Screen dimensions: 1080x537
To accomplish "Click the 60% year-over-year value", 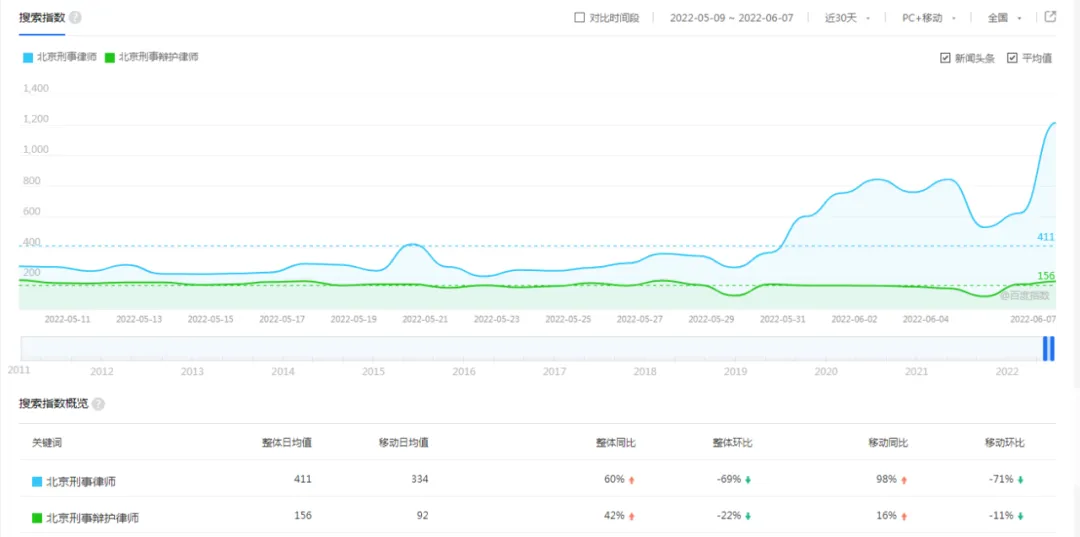I will [614, 479].
